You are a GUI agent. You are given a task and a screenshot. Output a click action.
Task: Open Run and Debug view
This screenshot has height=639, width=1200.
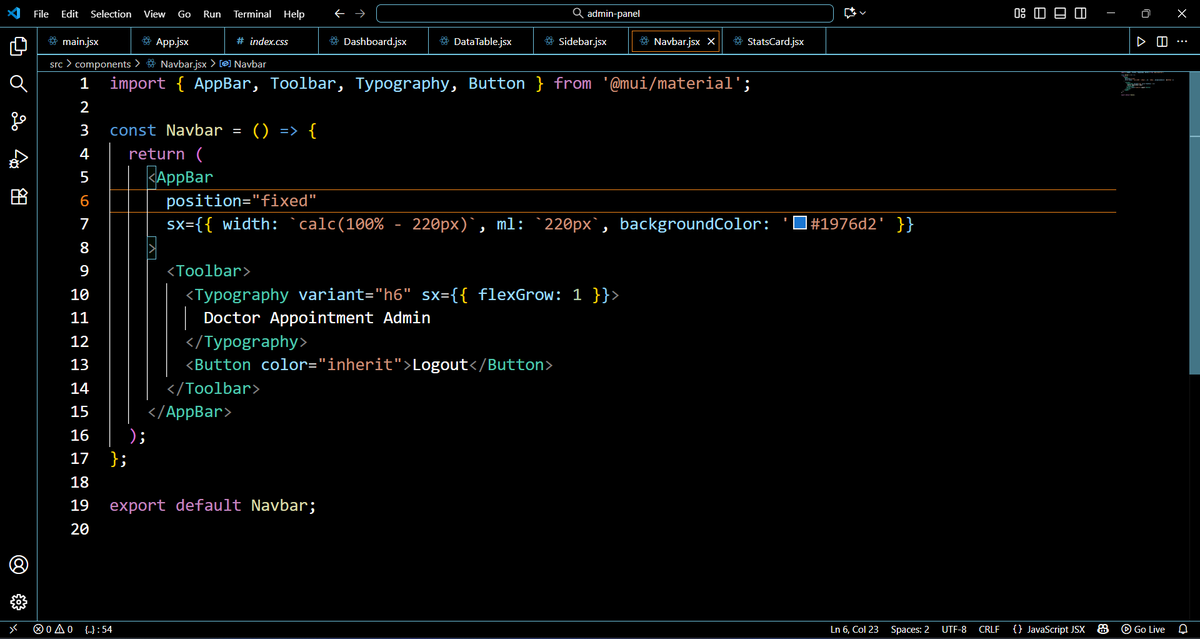pos(18,159)
